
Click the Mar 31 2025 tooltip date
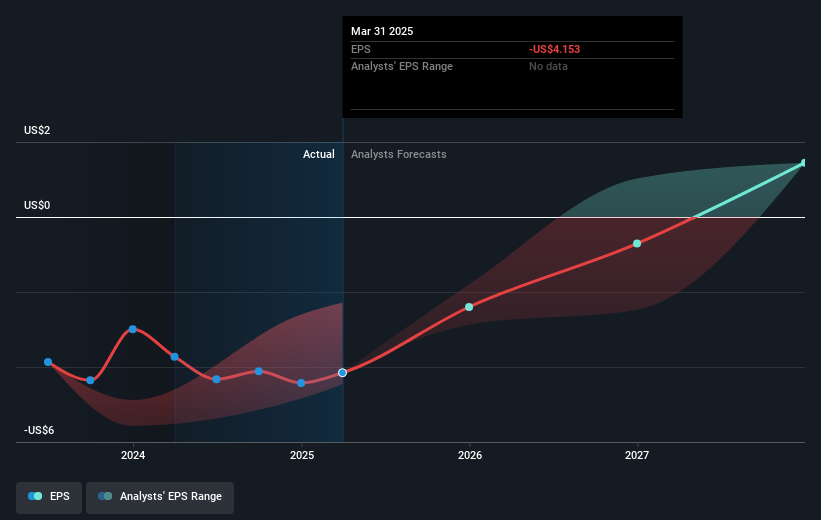pos(382,31)
